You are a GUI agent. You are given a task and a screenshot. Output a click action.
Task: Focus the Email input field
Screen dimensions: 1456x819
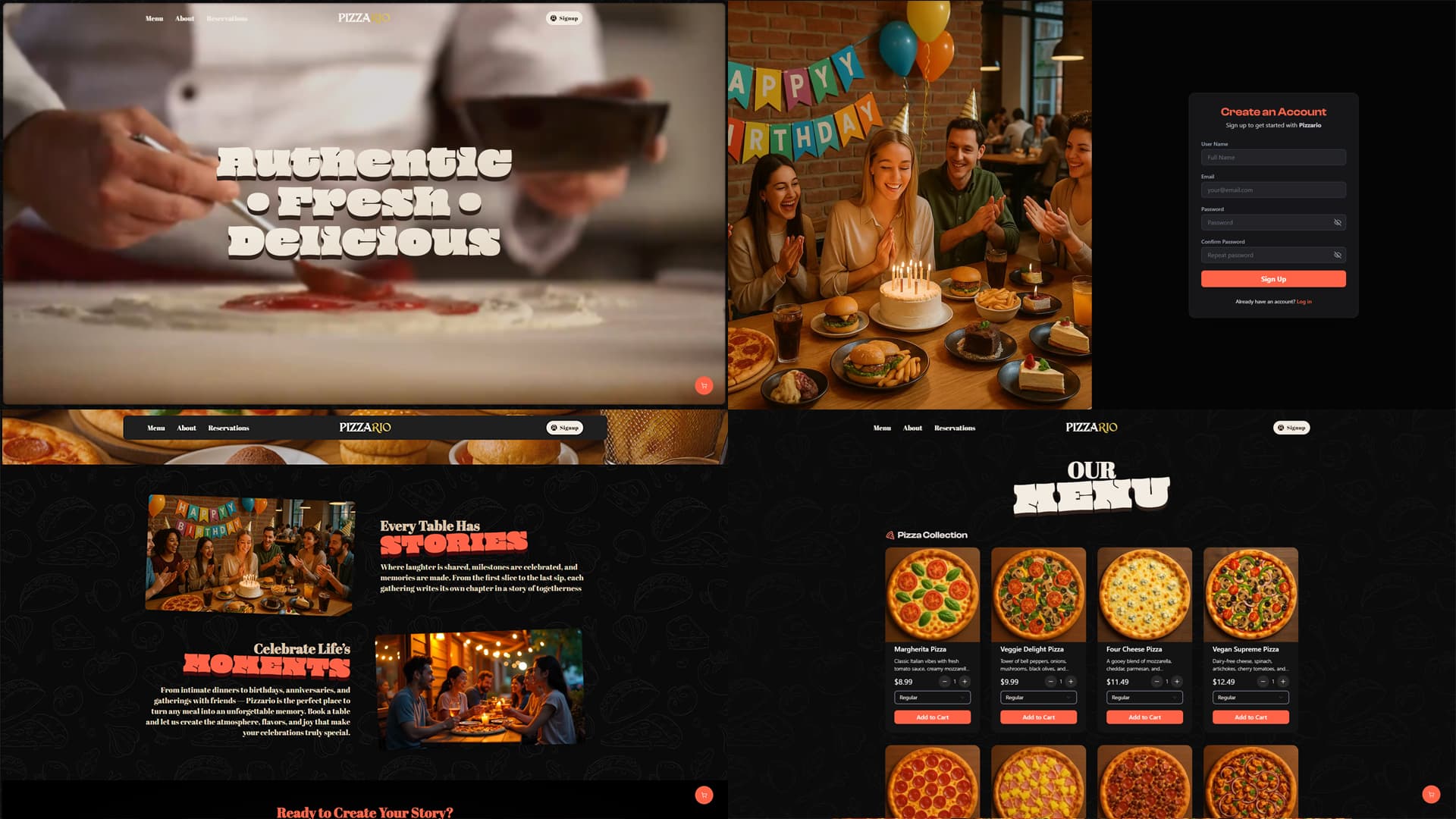point(1273,190)
